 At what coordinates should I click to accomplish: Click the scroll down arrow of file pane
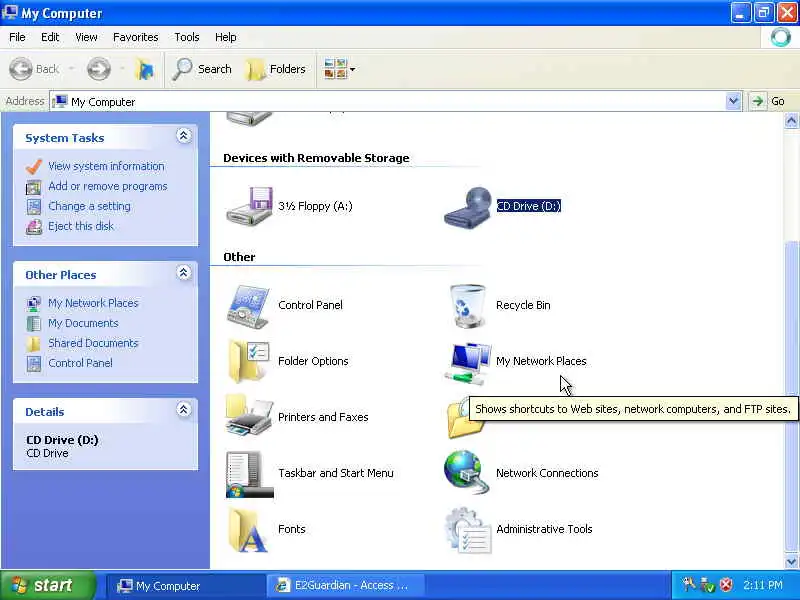tap(791, 562)
